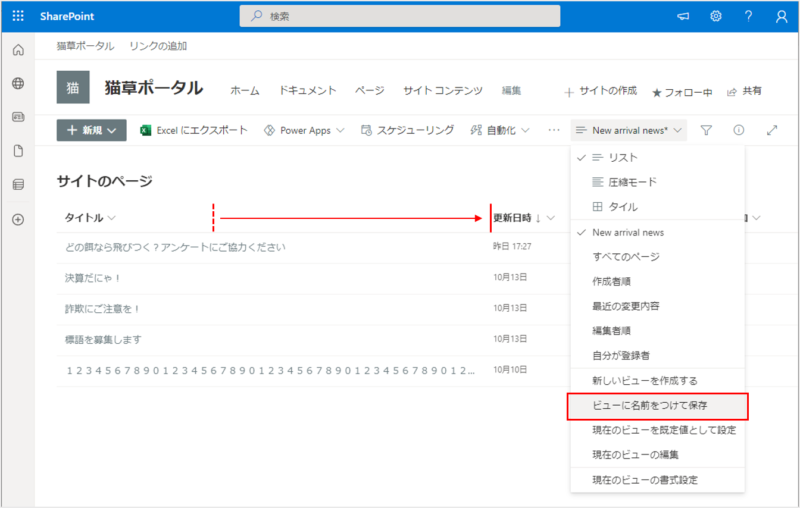
Task: Open the サイト コンテンツ navigation link
Action: [x=443, y=90]
